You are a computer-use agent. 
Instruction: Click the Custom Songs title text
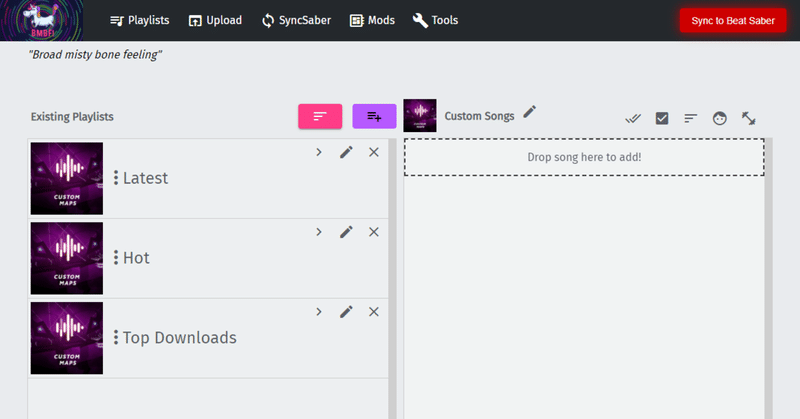coord(479,116)
